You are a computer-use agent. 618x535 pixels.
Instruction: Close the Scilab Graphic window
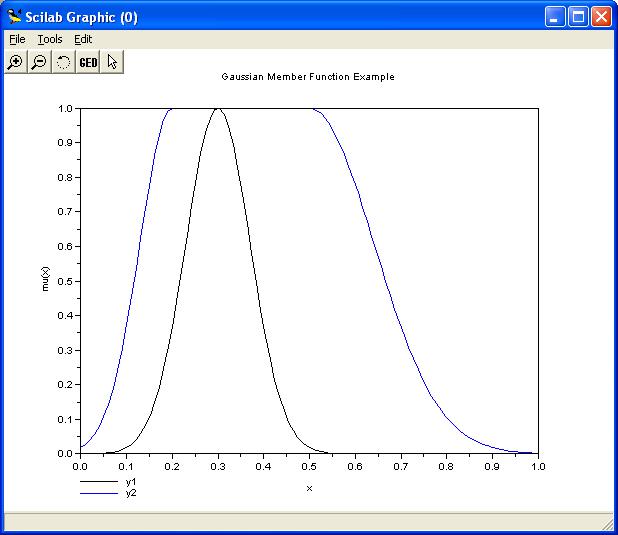(601, 17)
